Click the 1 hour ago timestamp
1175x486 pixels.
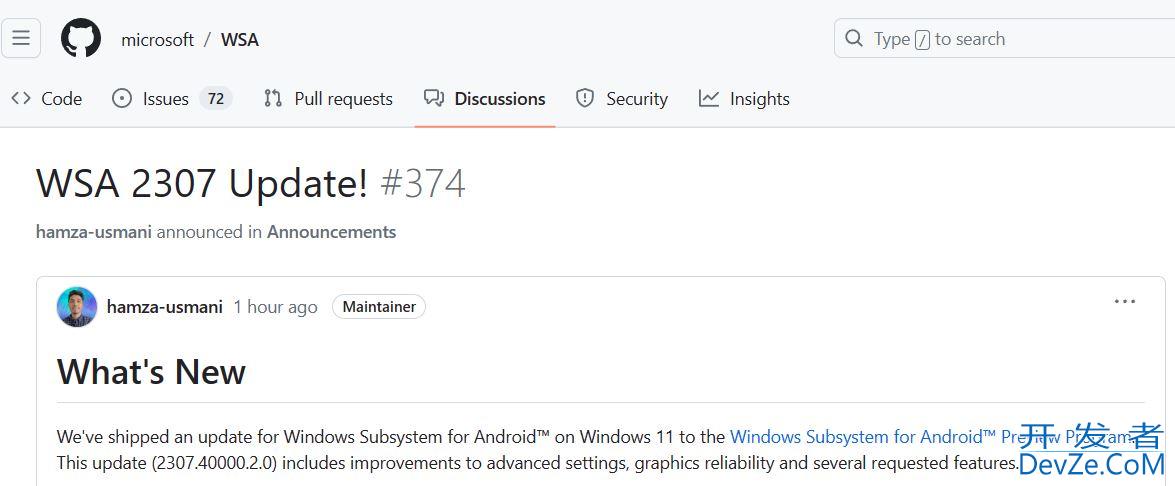pos(275,307)
